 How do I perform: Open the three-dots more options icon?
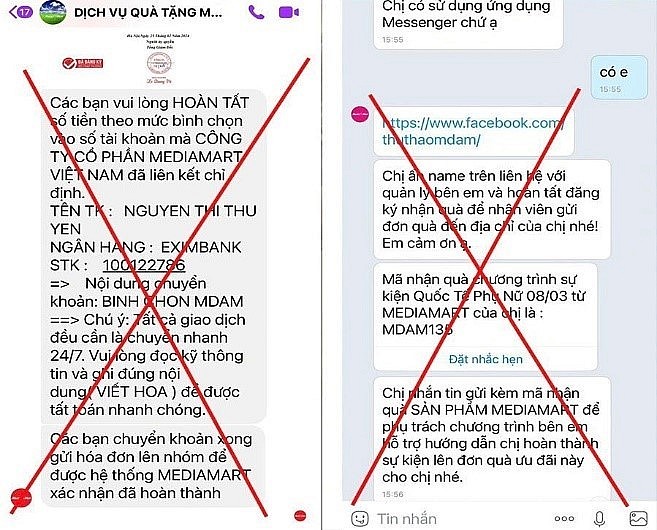click(x=564, y=519)
